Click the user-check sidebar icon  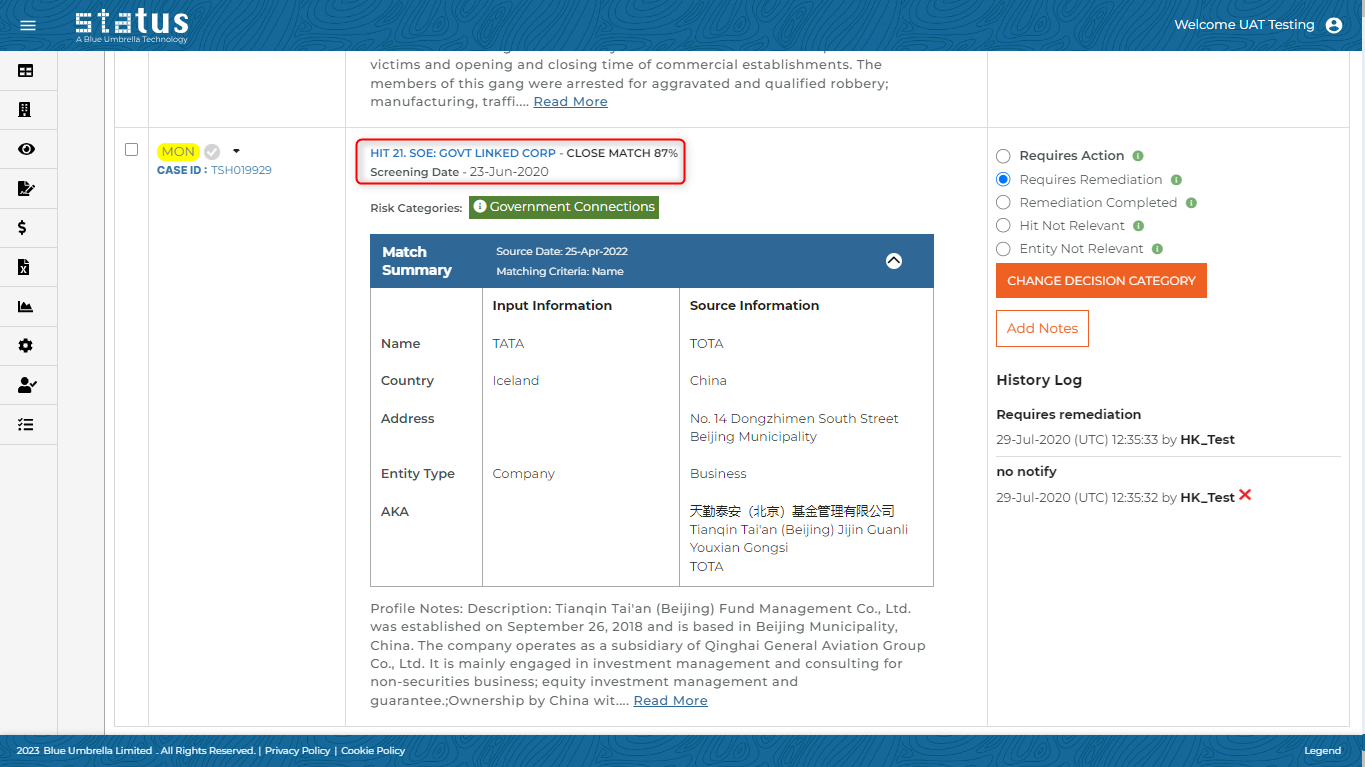coord(27,385)
